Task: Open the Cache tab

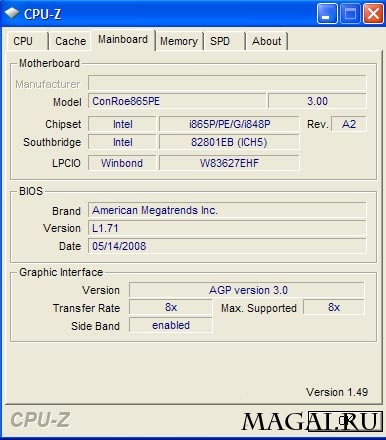Action: pos(70,41)
